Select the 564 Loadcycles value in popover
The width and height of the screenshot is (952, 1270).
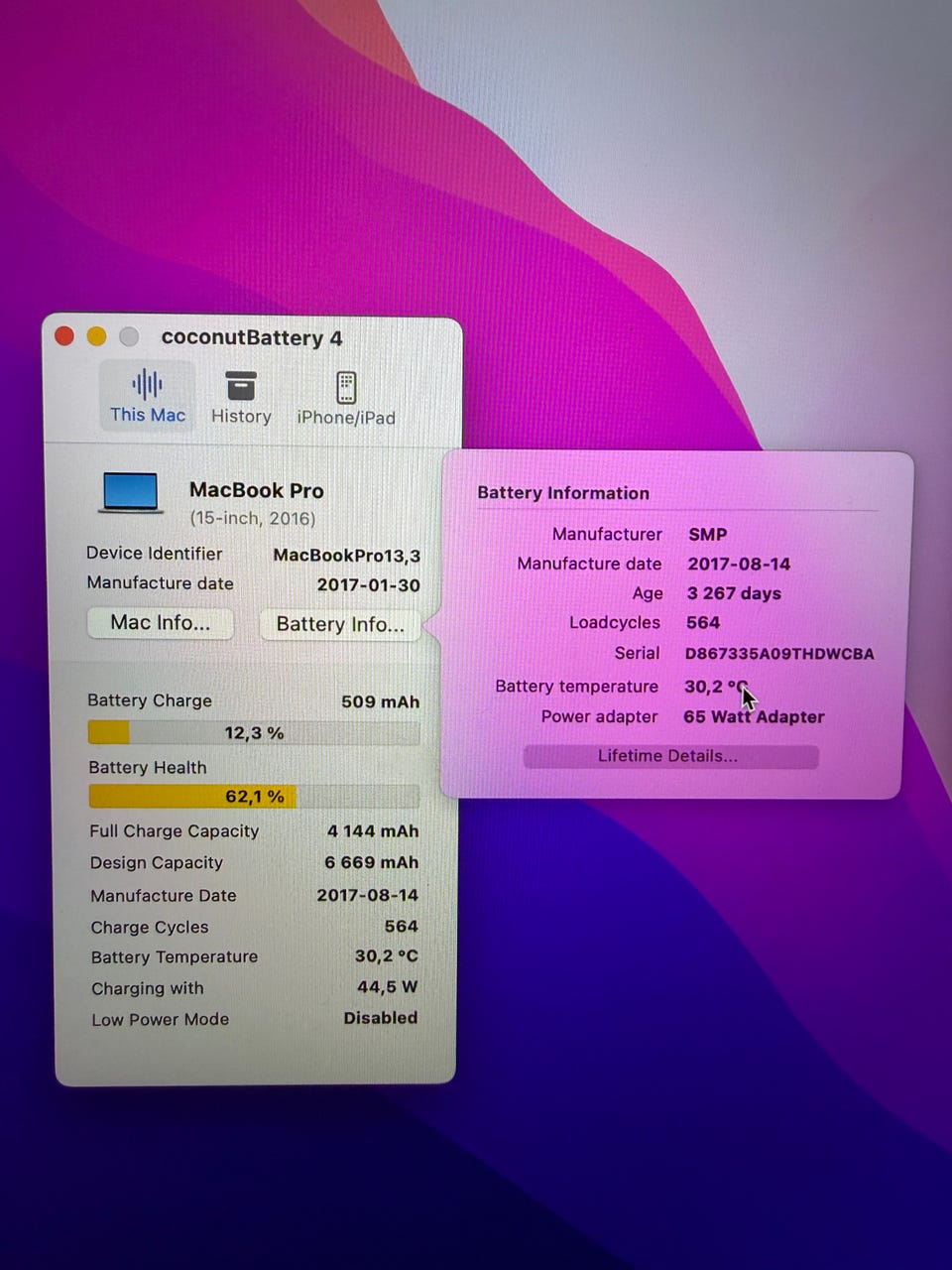pos(703,623)
